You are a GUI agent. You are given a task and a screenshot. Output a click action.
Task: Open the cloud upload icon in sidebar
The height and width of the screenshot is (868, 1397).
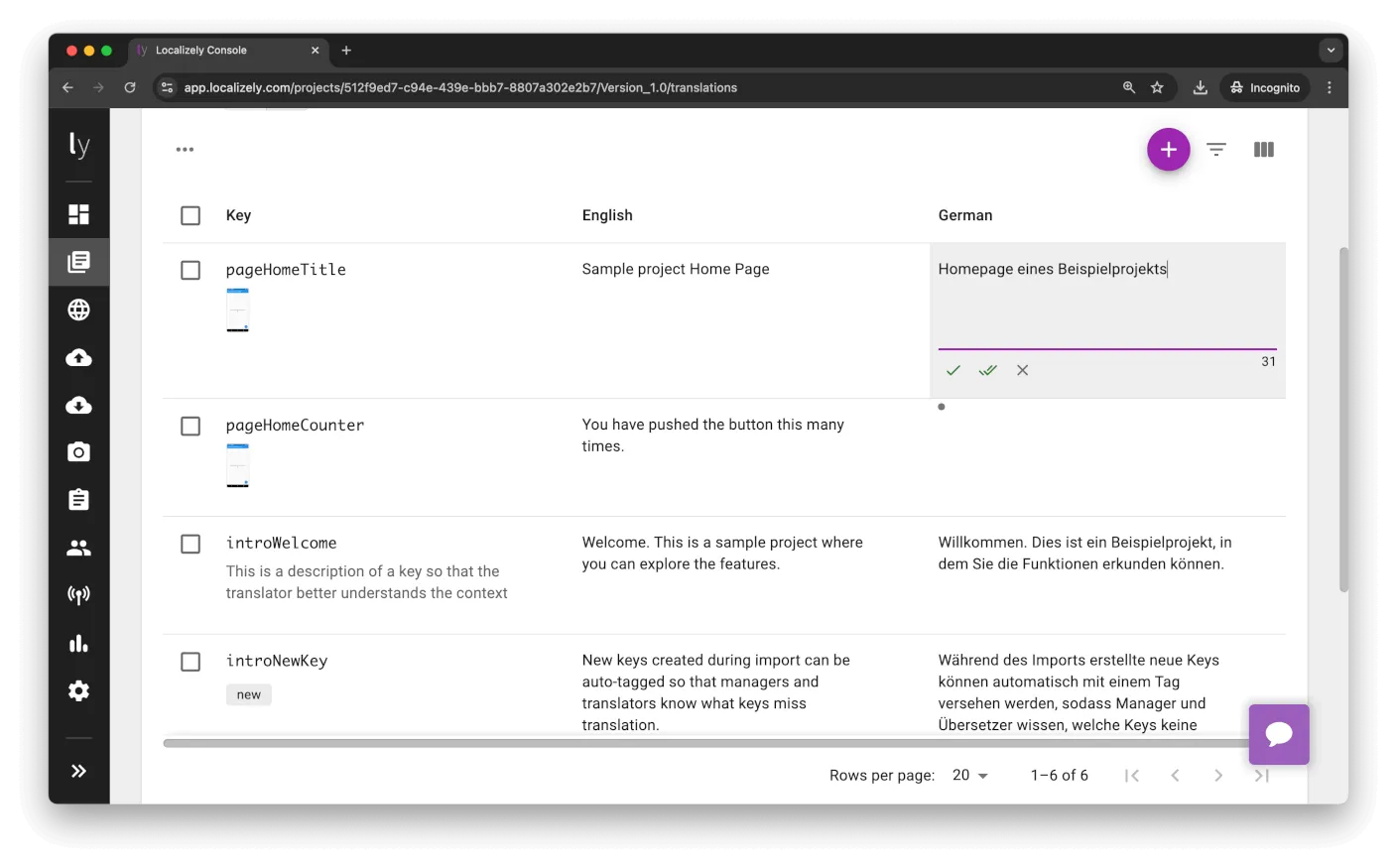78,357
